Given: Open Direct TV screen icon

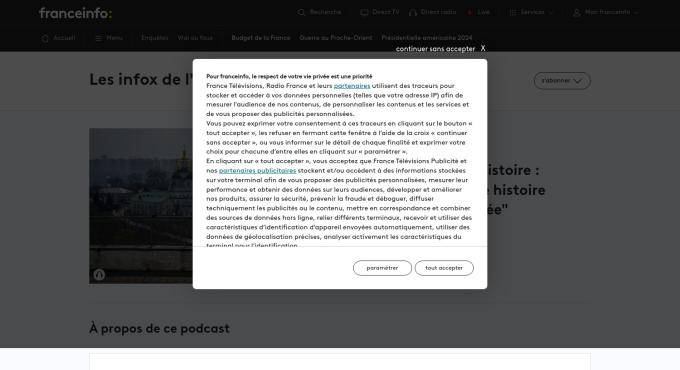Looking at the screenshot, I should tap(364, 13).
